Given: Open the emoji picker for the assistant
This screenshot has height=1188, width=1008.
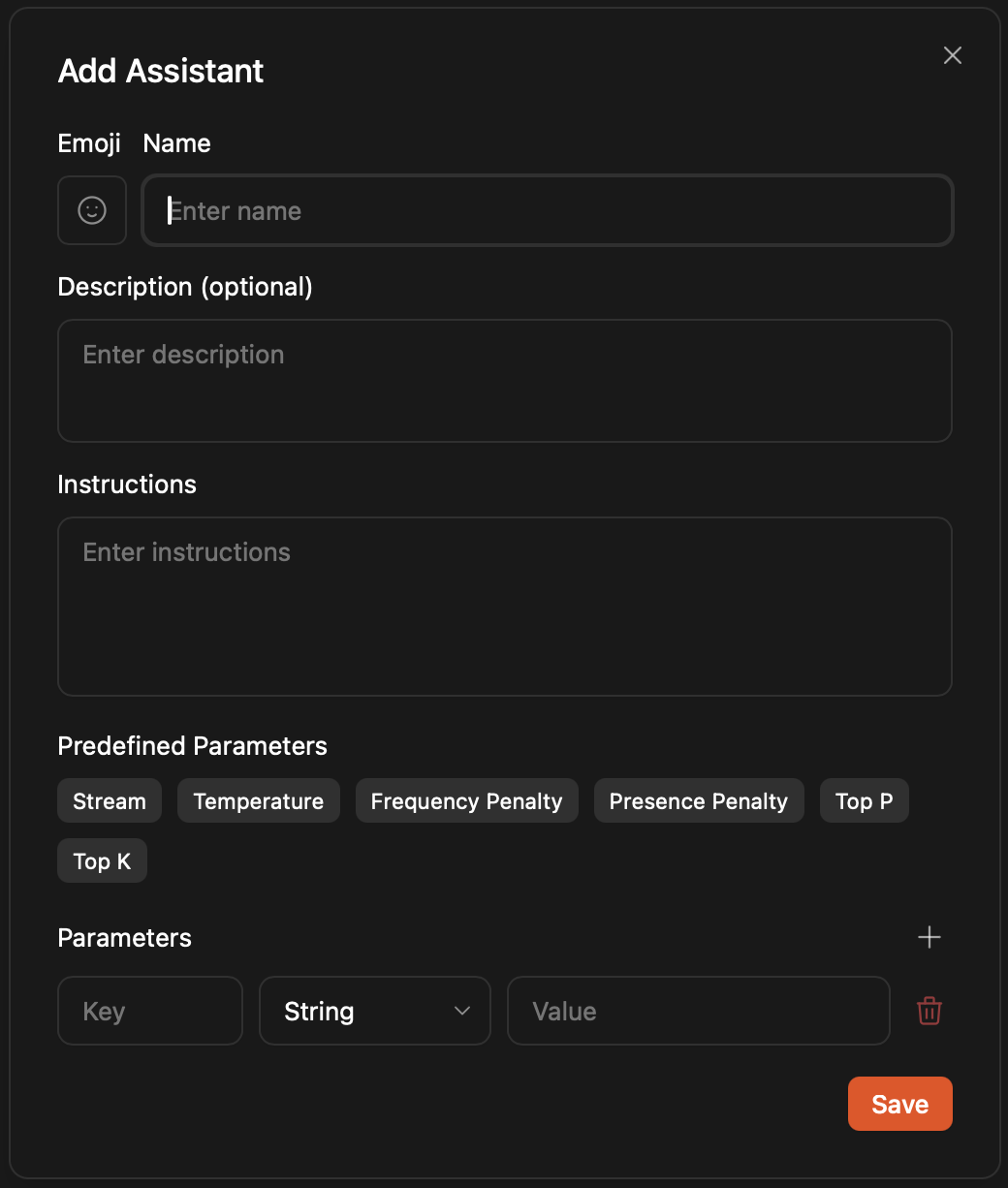Looking at the screenshot, I should [91, 210].
